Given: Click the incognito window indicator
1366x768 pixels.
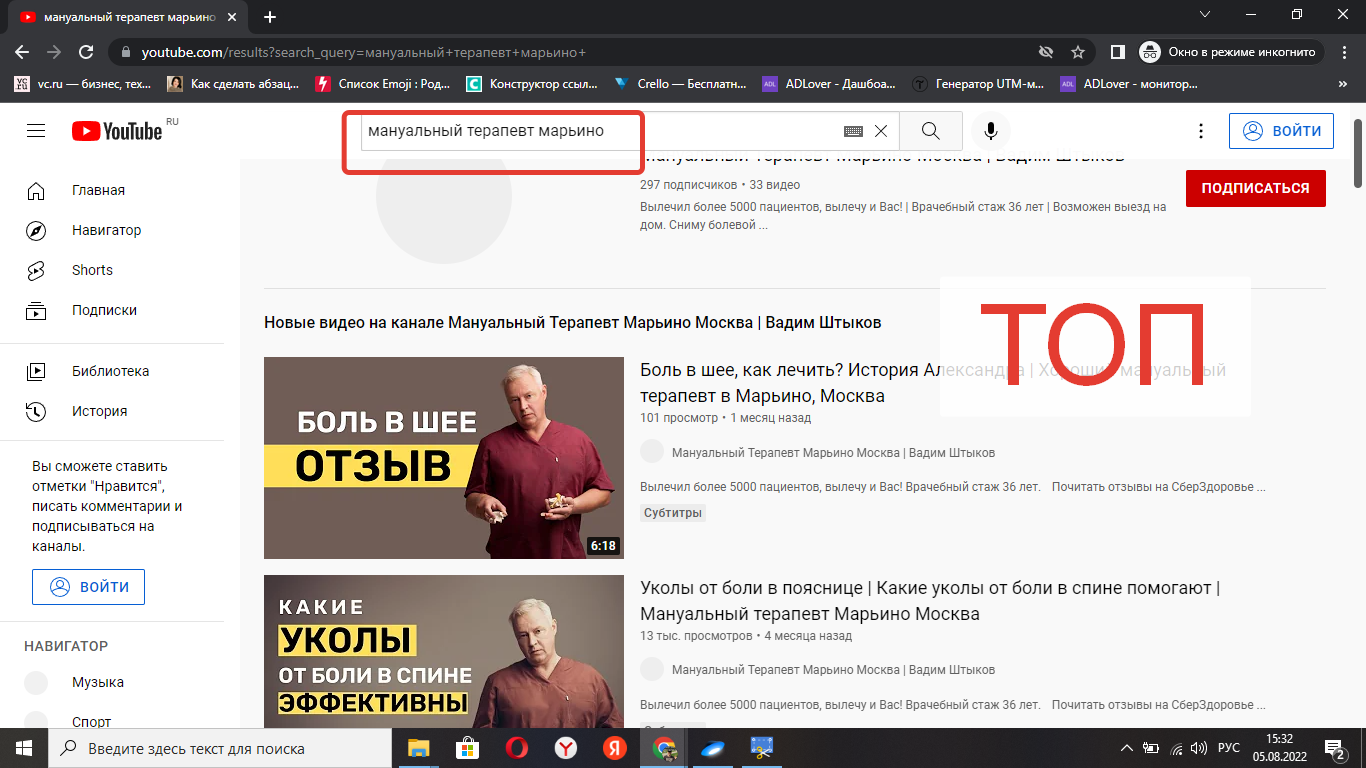Looking at the screenshot, I should [1232, 52].
